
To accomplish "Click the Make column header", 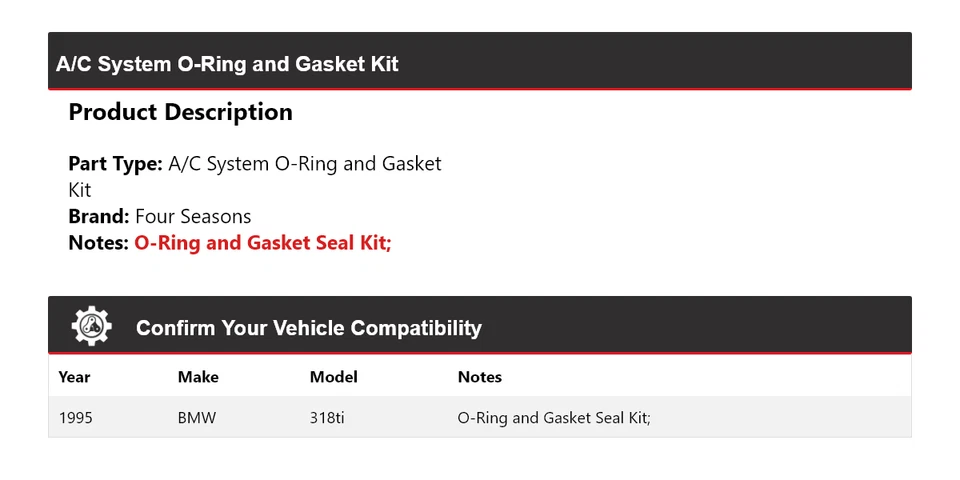I will (x=198, y=377).
